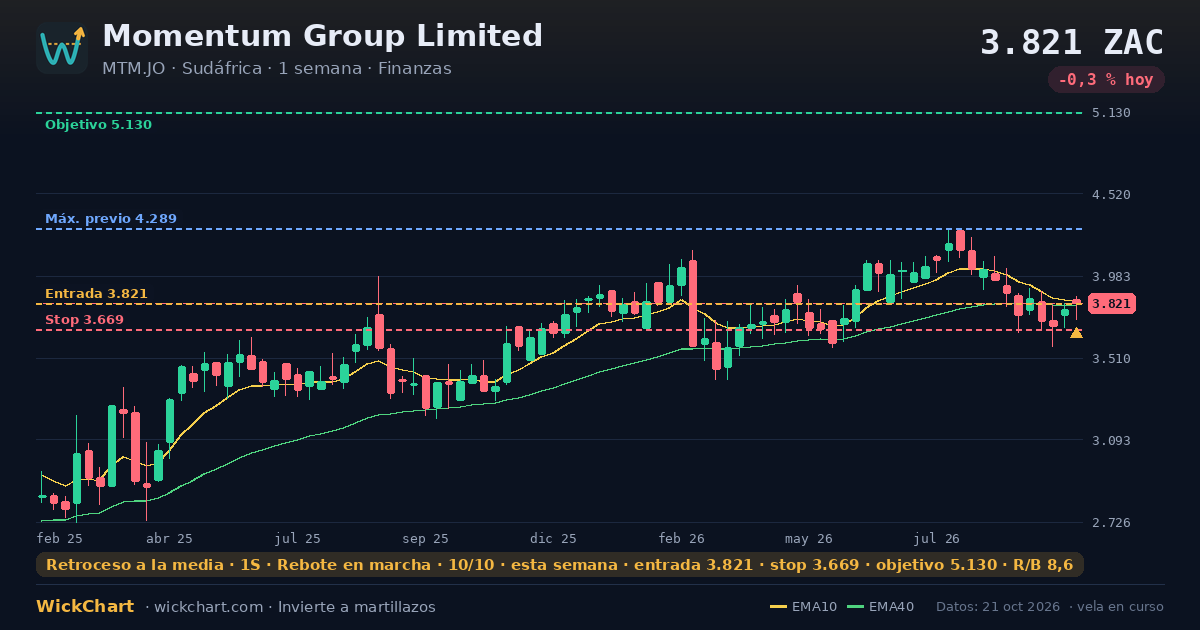This screenshot has width=1200, height=630.
Task: Click the 3.821 price tag on the axis
Action: (1111, 304)
